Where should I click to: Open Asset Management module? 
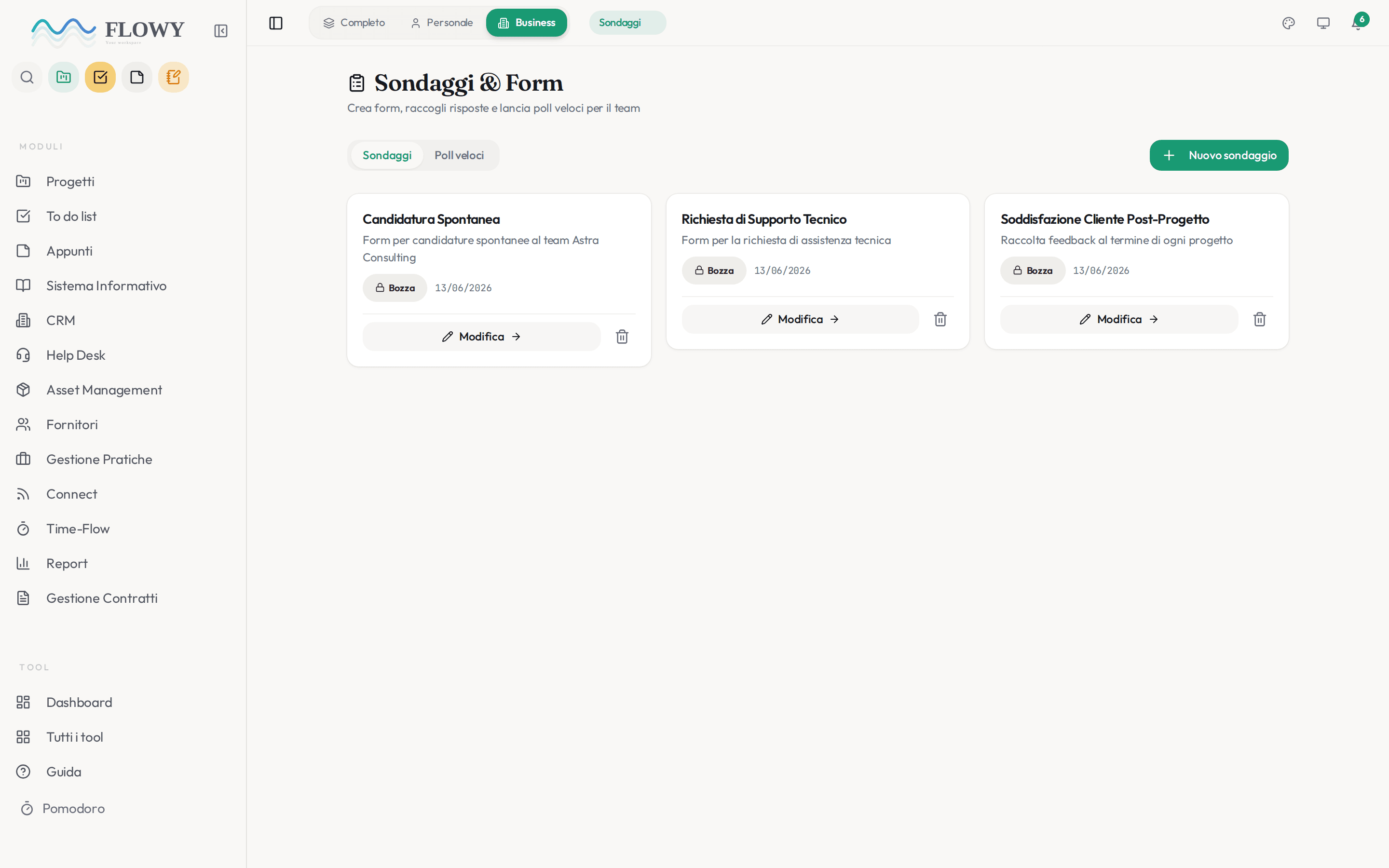coord(123,390)
